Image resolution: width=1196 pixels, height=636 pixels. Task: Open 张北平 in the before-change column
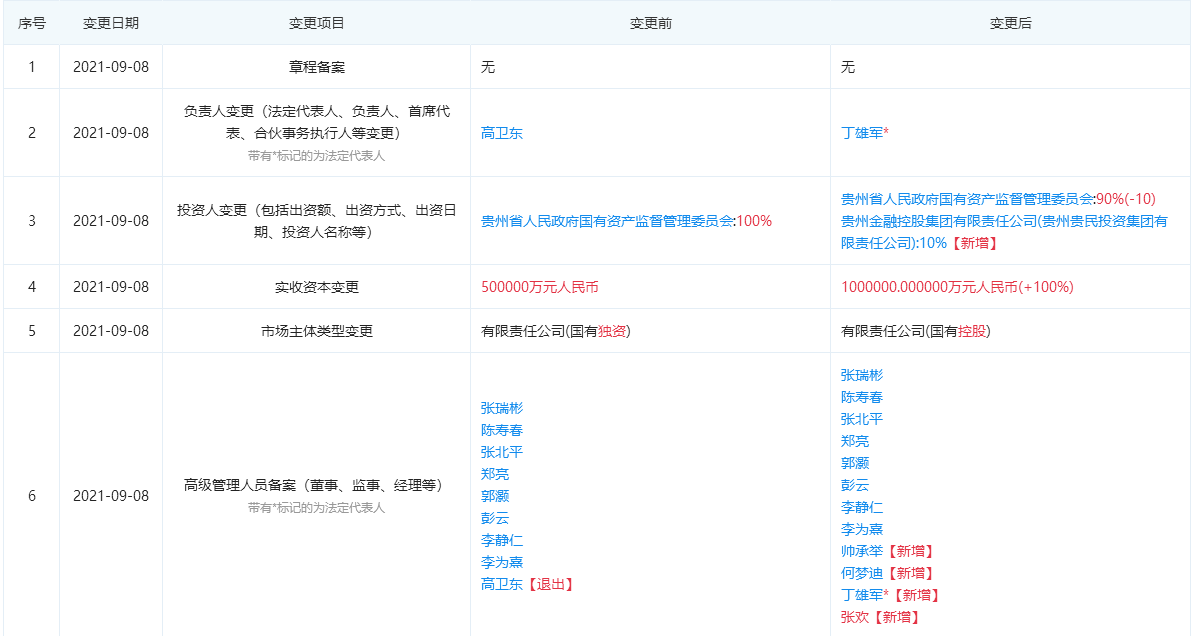pos(501,452)
